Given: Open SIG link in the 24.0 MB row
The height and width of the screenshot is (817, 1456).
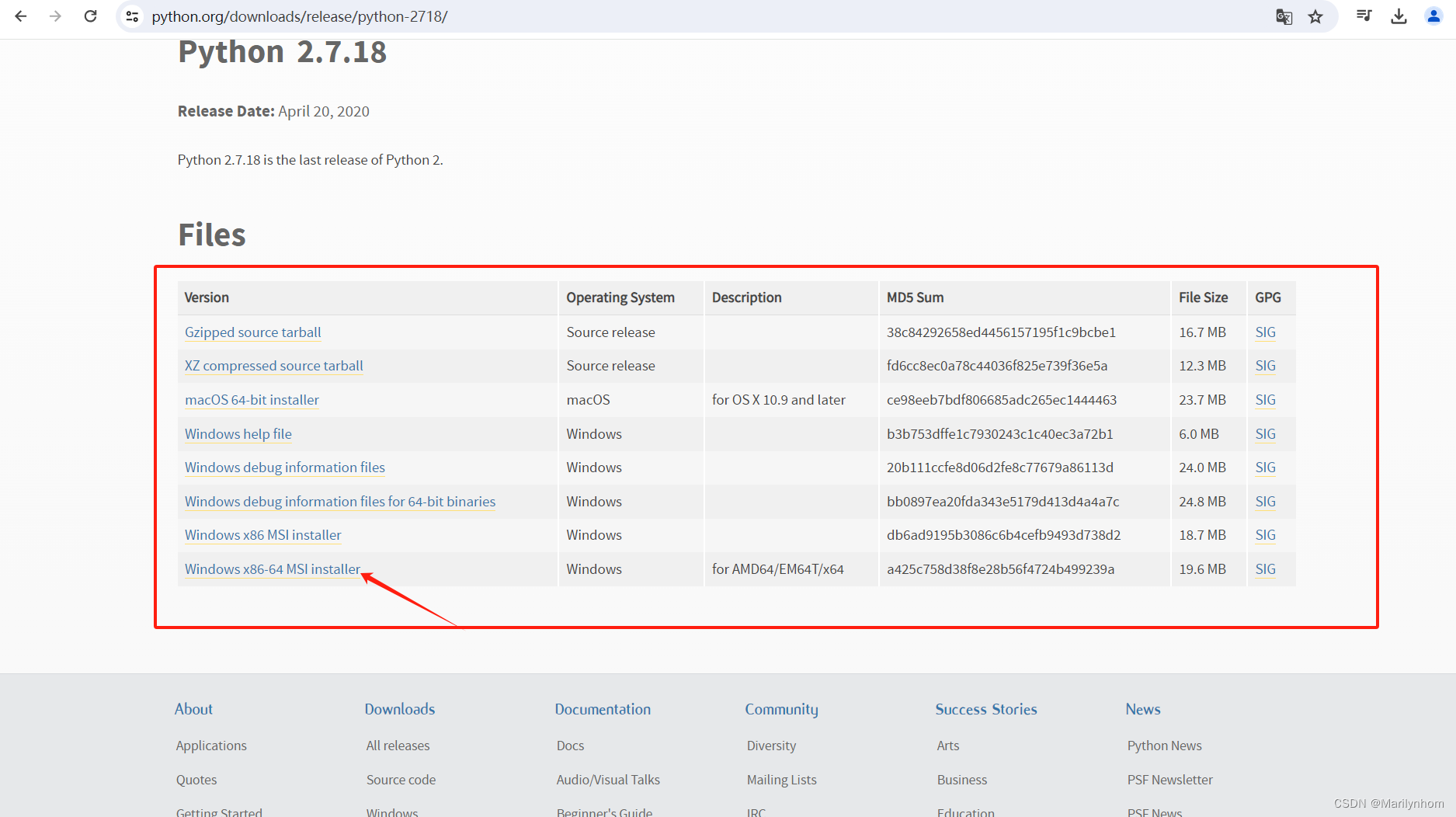Looking at the screenshot, I should [1265, 468].
